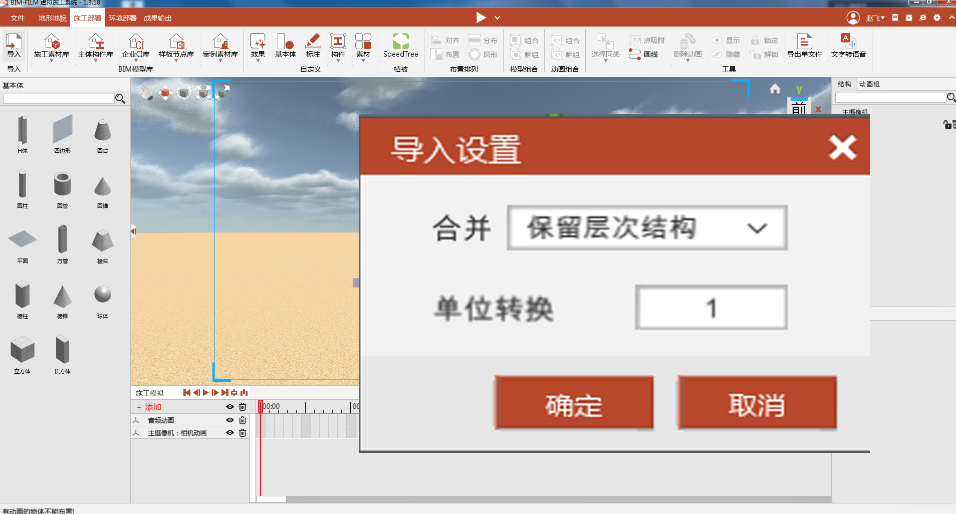Open the settings gear in title bar
This screenshot has width=956, height=514.
(x=936, y=18)
